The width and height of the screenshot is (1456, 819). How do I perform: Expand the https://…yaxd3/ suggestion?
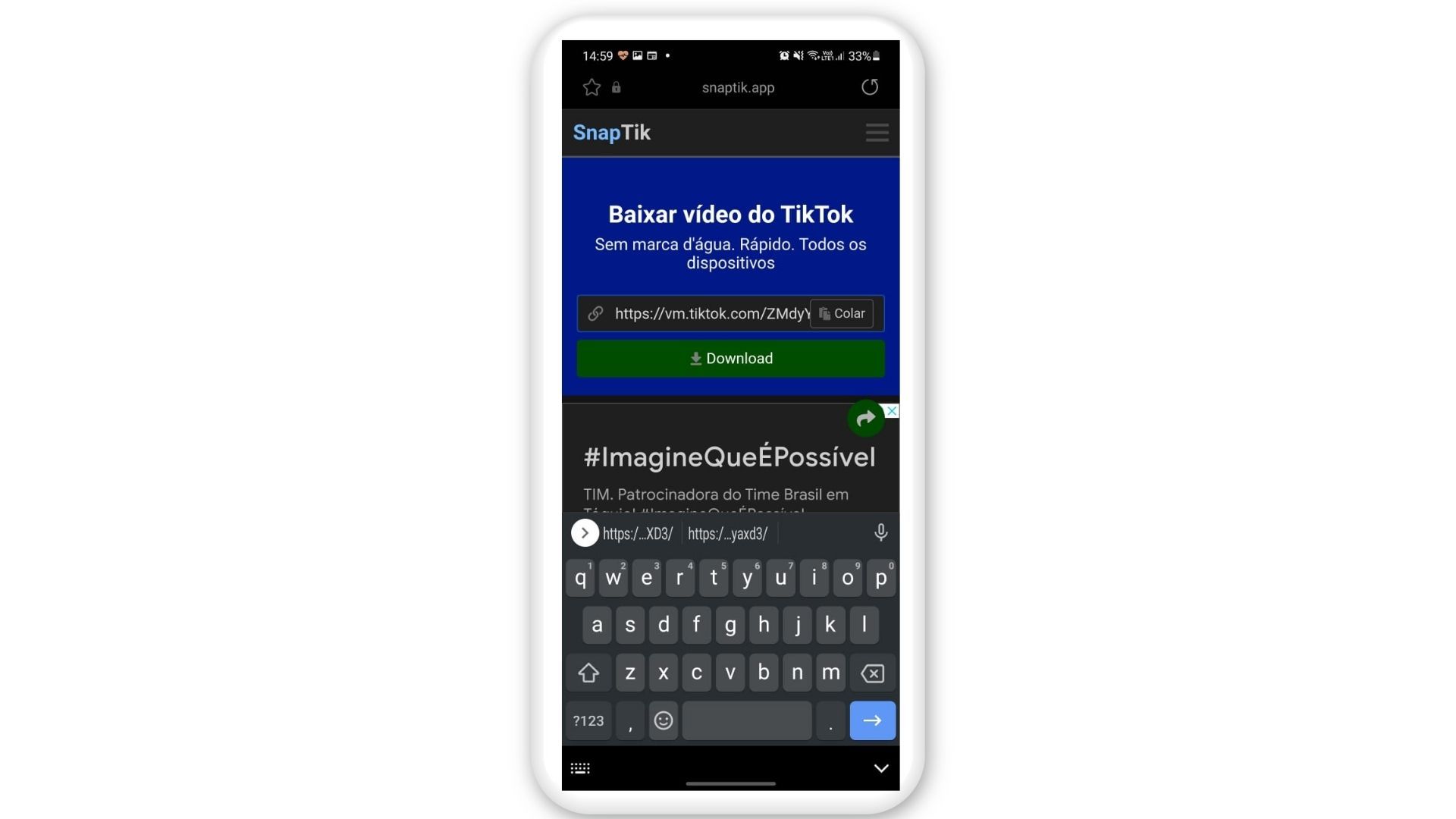[x=727, y=532]
